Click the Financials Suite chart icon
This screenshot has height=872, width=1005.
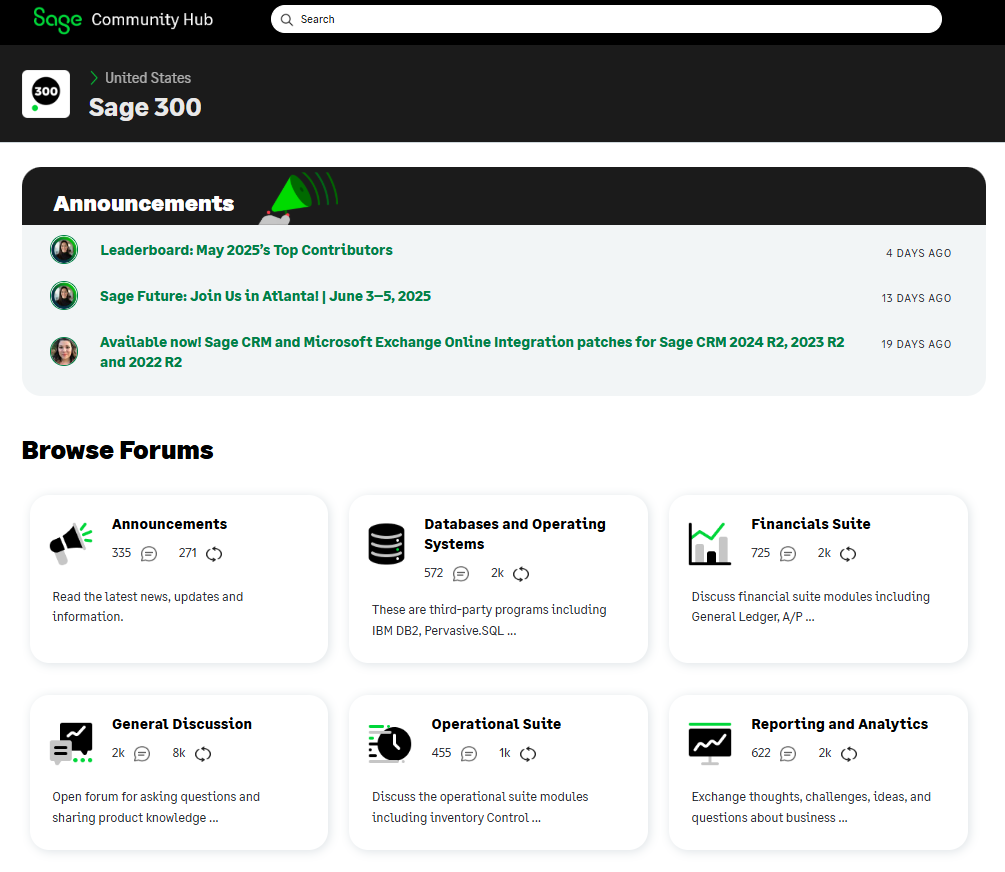(710, 544)
